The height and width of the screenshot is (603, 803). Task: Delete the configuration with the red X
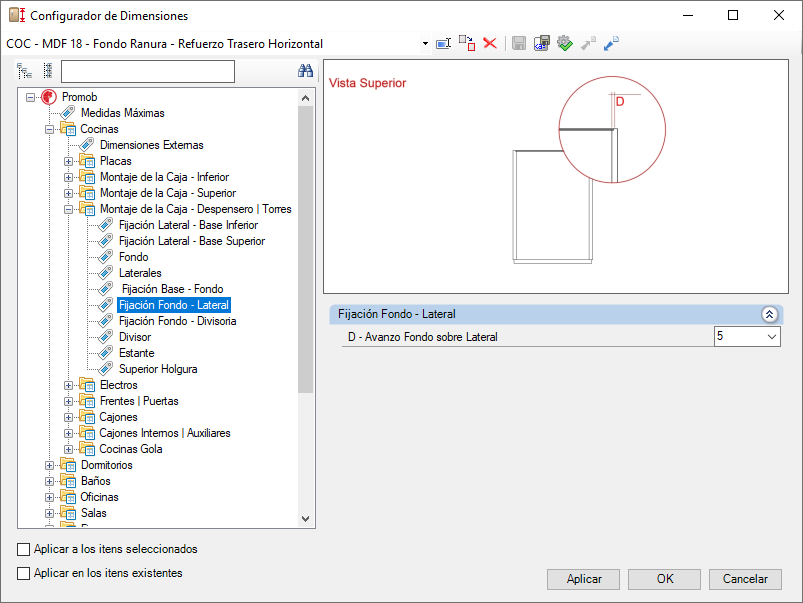[490, 44]
